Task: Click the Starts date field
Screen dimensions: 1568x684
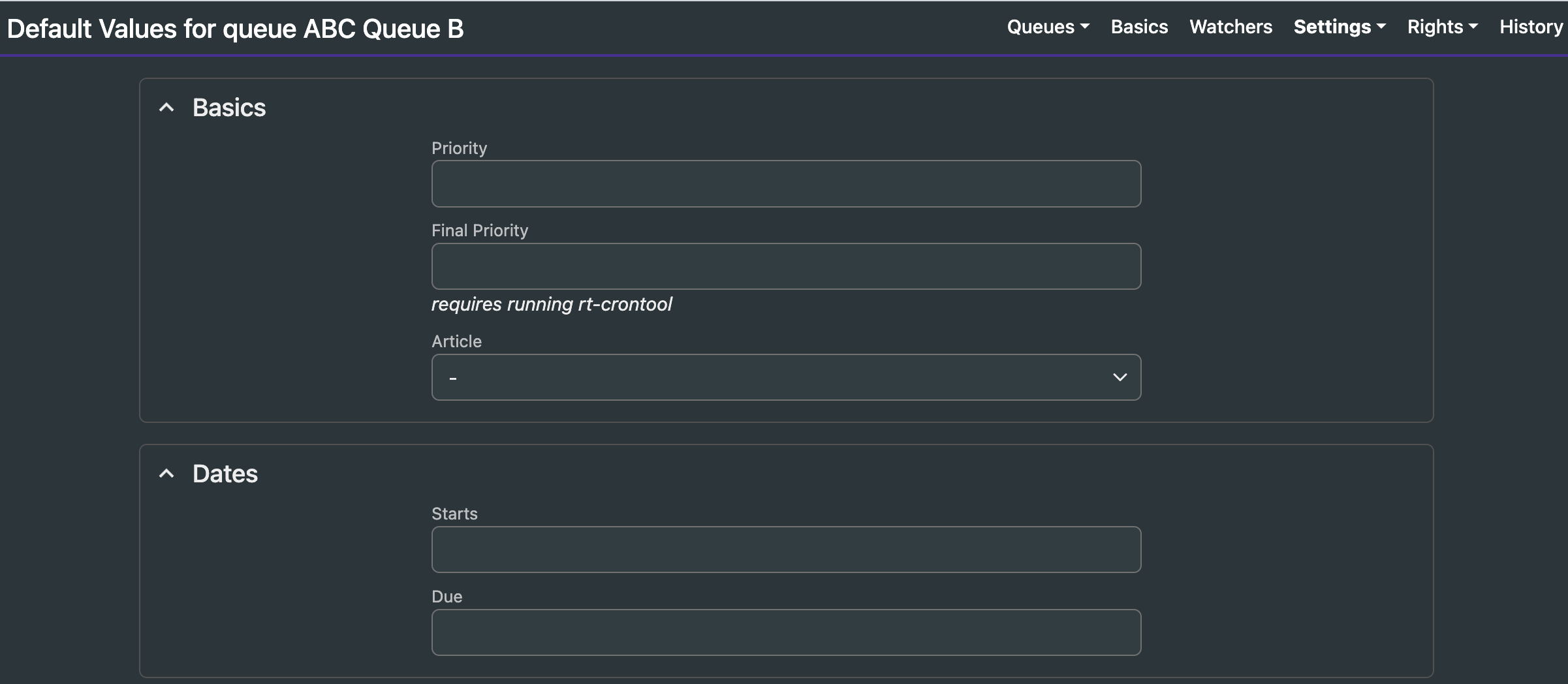Action: [x=786, y=550]
